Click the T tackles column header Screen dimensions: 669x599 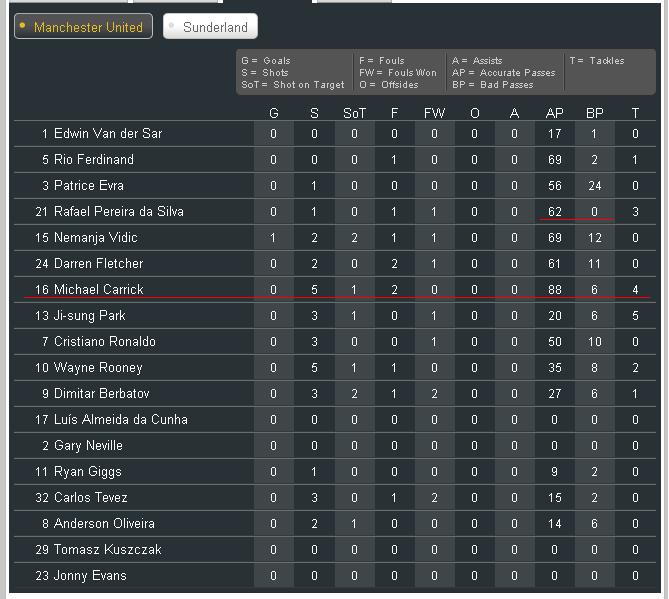pos(635,113)
